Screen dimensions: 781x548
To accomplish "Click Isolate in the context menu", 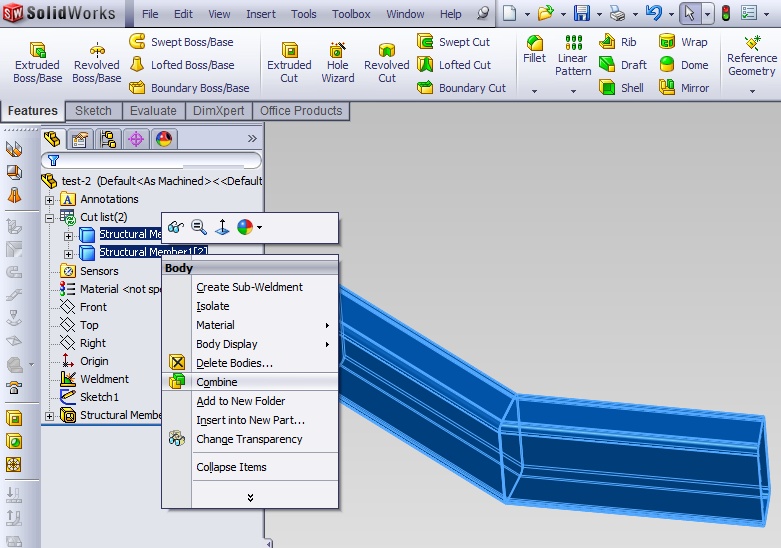I will [x=250, y=306].
